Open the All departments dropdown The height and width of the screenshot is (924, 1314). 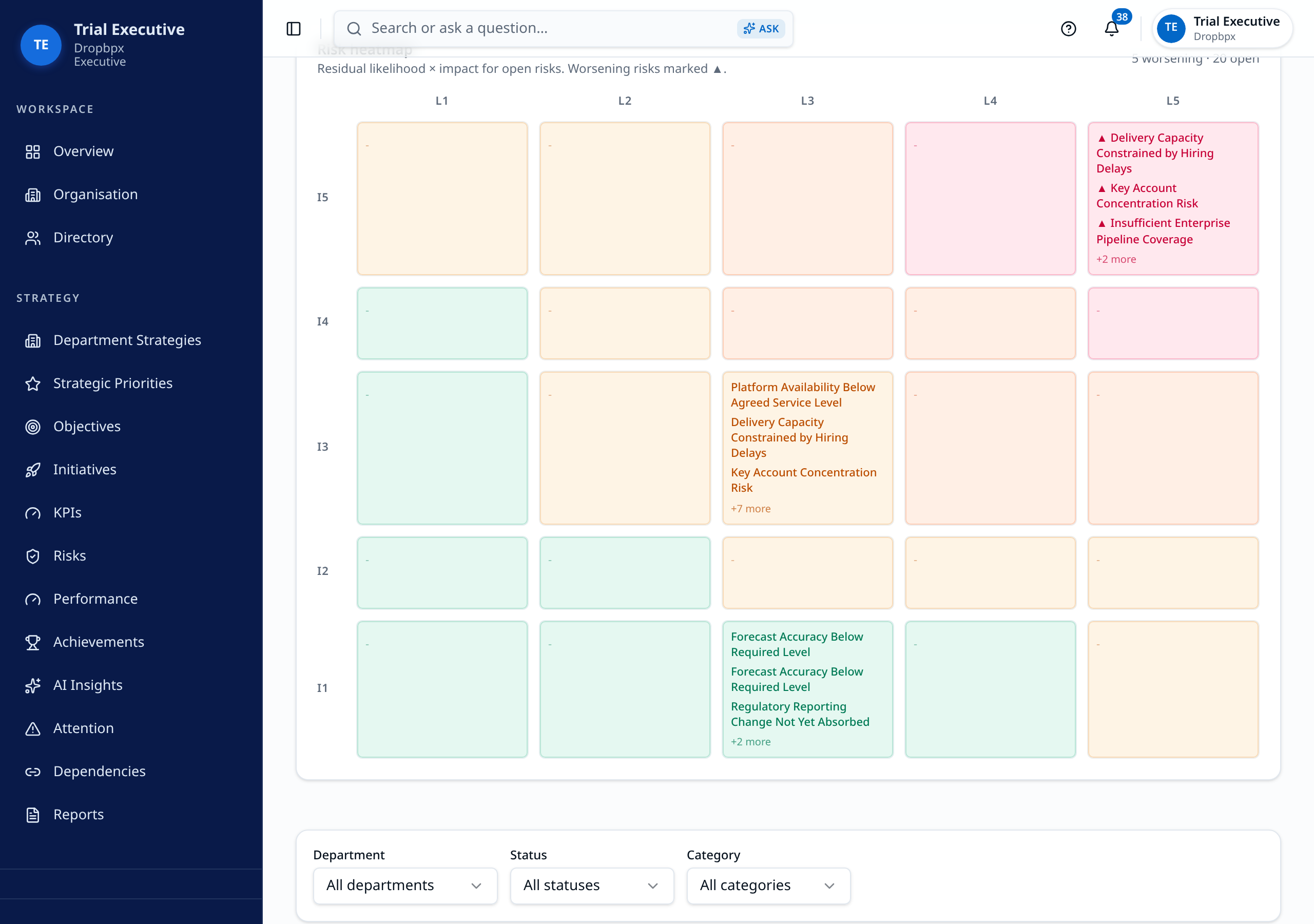tap(405, 885)
